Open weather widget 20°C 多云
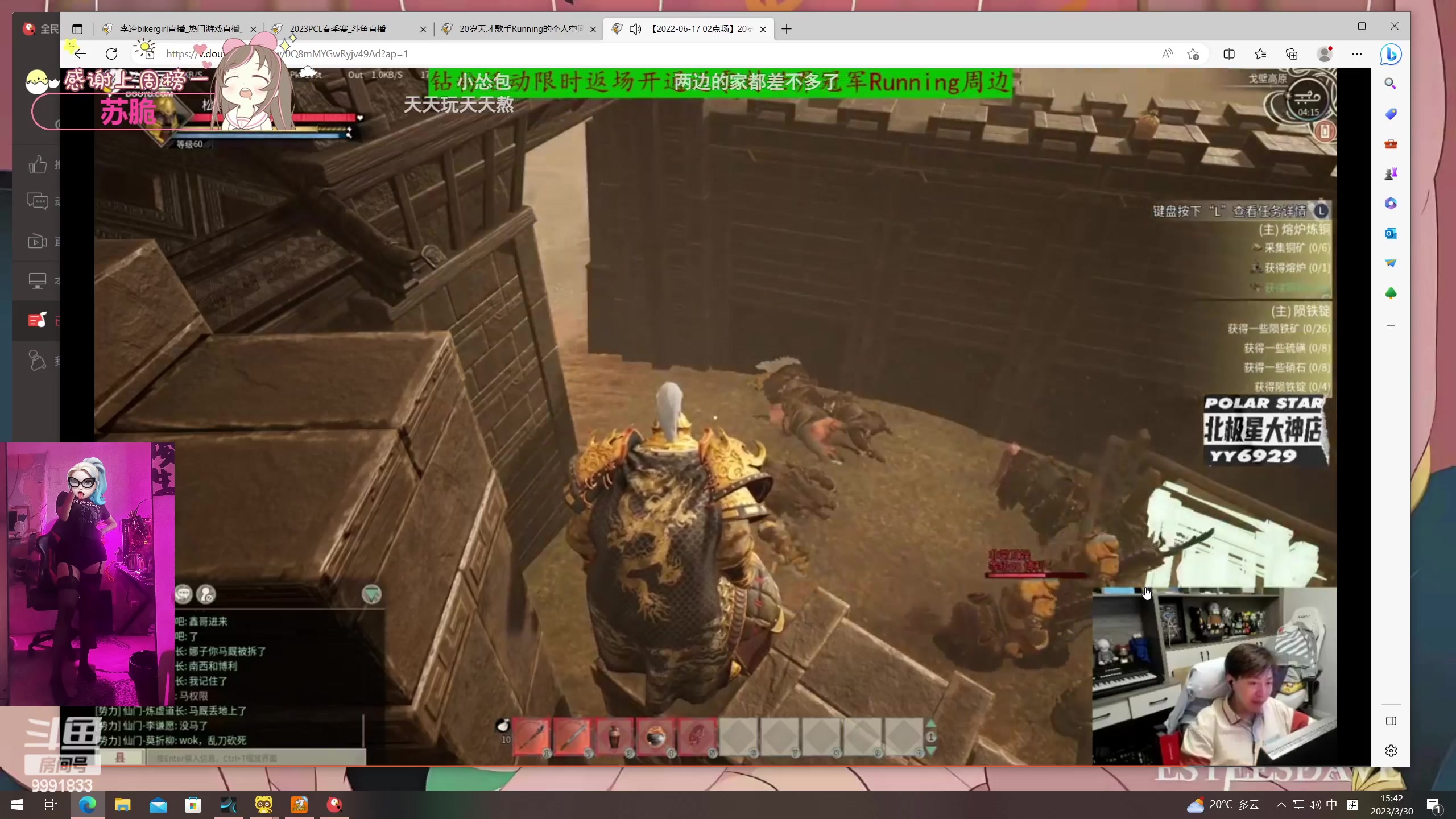 (1223, 805)
